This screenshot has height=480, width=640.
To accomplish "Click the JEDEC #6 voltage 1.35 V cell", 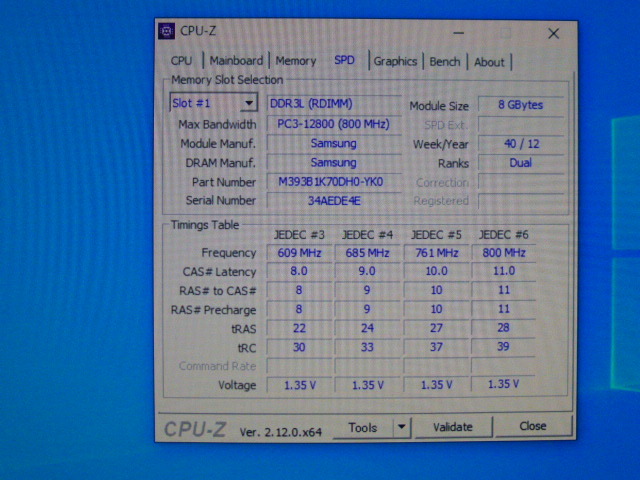I will (504, 384).
